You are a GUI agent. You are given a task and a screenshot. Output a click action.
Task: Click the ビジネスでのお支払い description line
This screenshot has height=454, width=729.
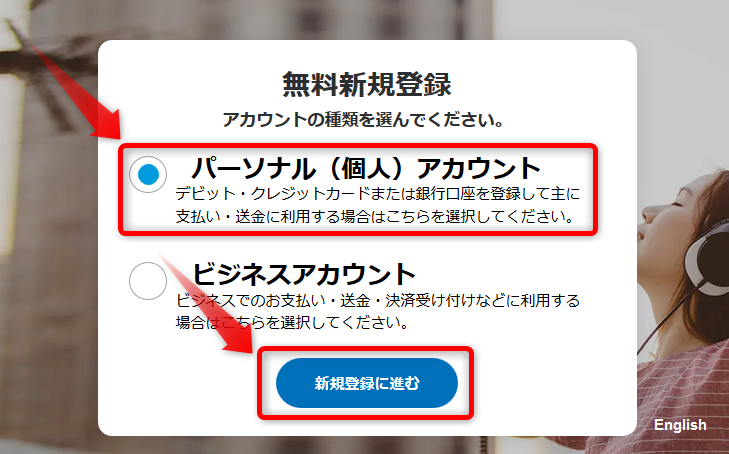[378, 301]
